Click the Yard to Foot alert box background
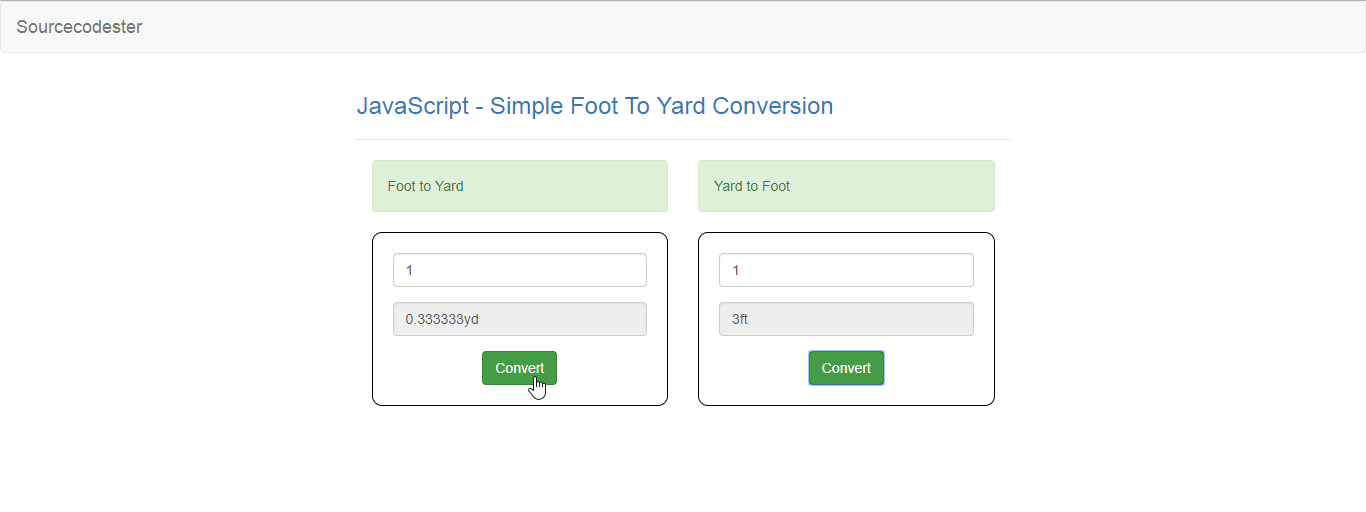This screenshot has width=1366, height=512. tap(900, 186)
